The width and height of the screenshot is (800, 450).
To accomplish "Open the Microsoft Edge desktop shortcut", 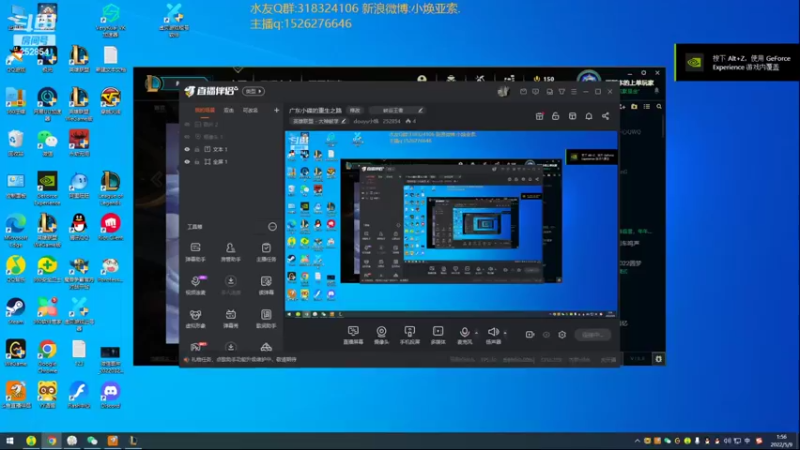I will (15, 231).
